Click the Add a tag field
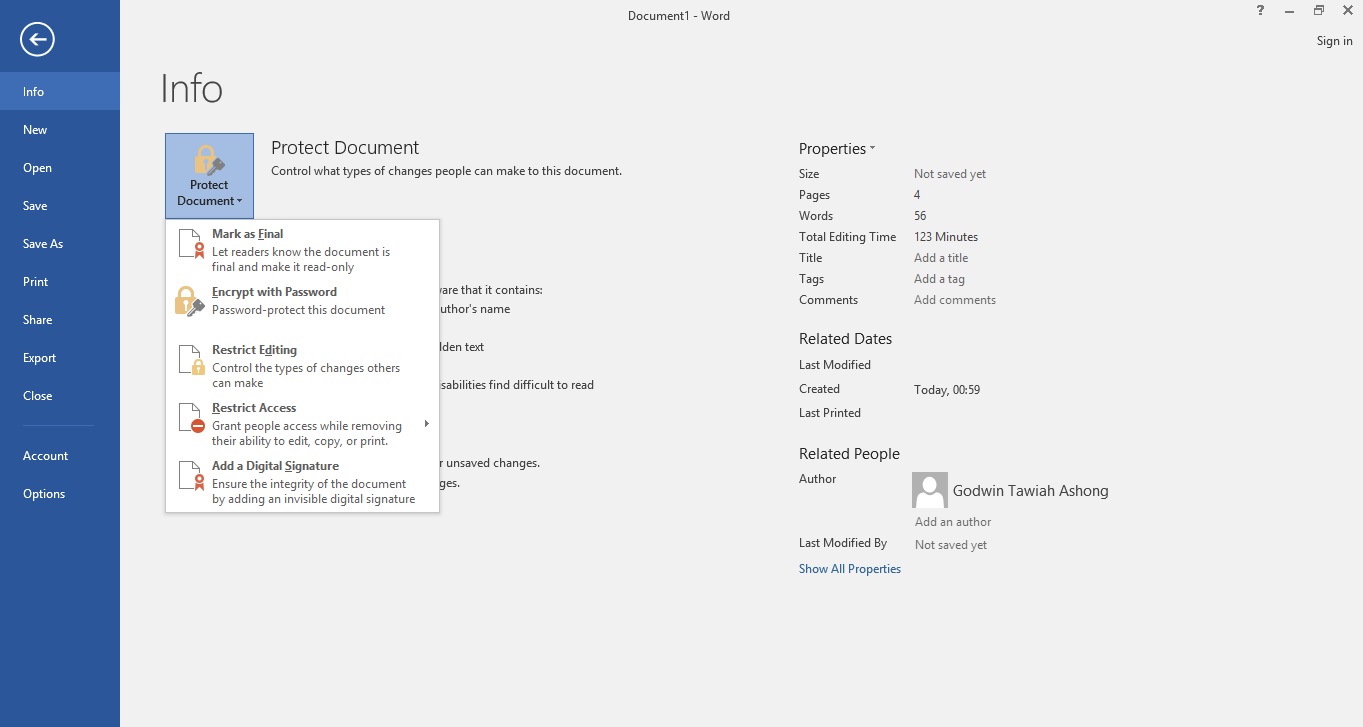 [939, 278]
